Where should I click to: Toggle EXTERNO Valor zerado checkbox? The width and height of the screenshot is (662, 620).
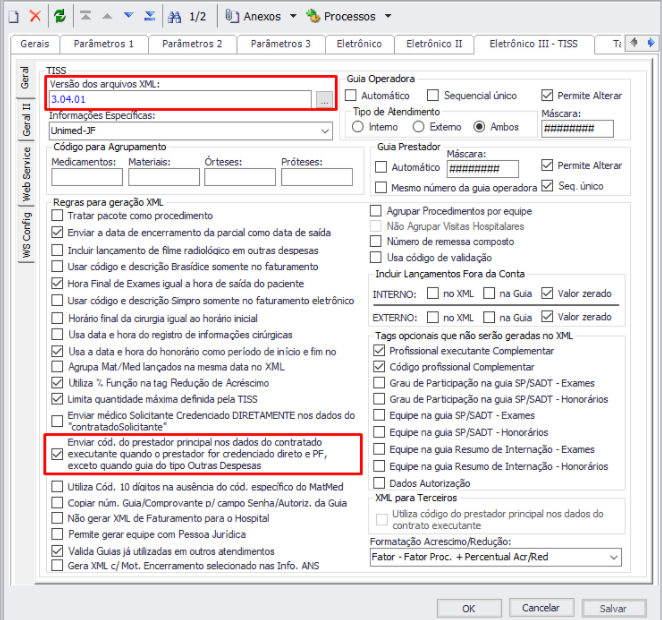coord(547,317)
